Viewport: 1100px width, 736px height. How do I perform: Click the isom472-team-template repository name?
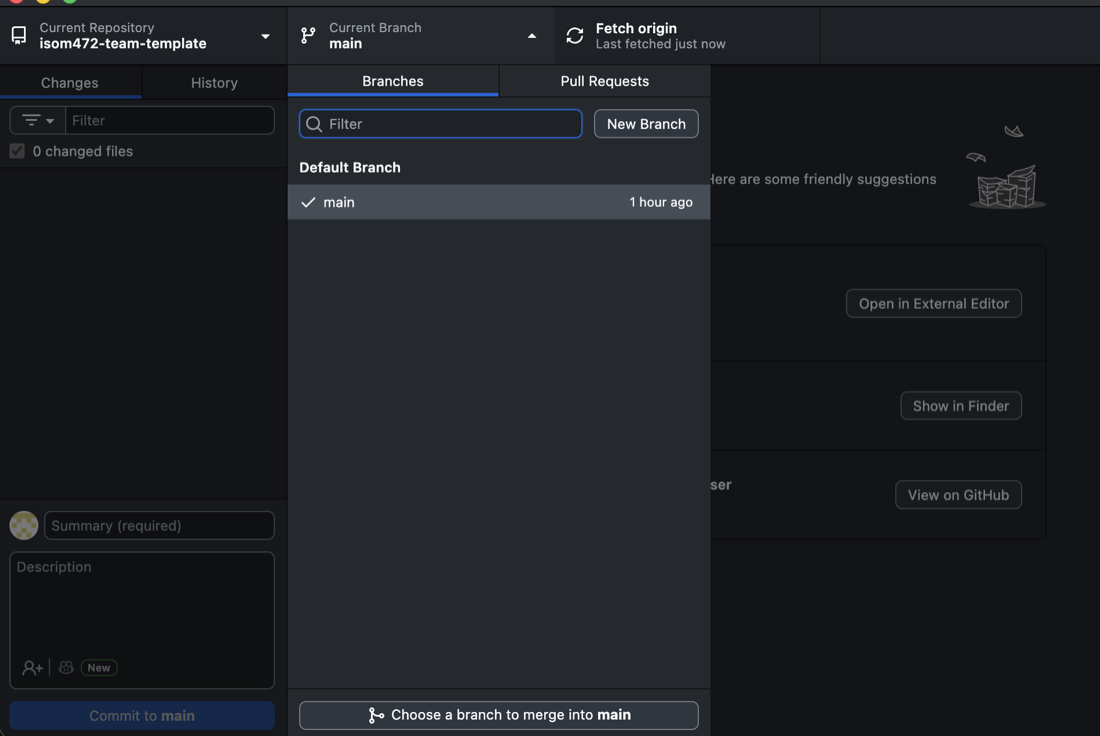123,44
